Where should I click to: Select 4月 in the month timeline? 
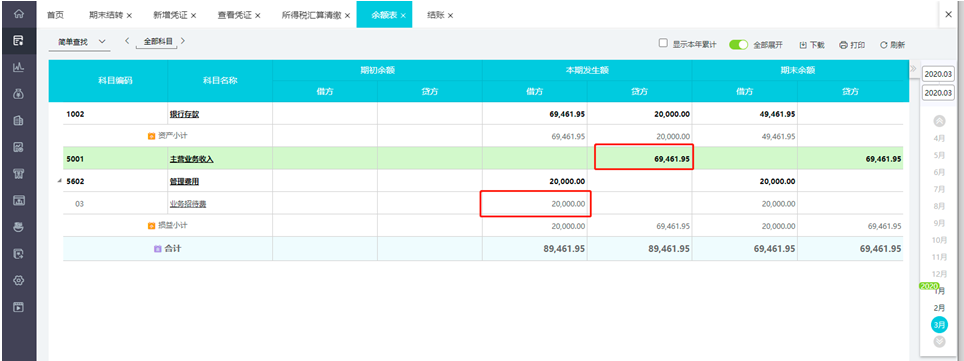tap(939, 138)
